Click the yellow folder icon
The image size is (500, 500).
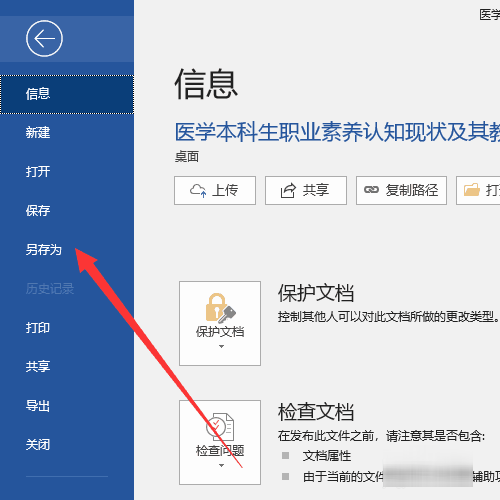point(472,190)
